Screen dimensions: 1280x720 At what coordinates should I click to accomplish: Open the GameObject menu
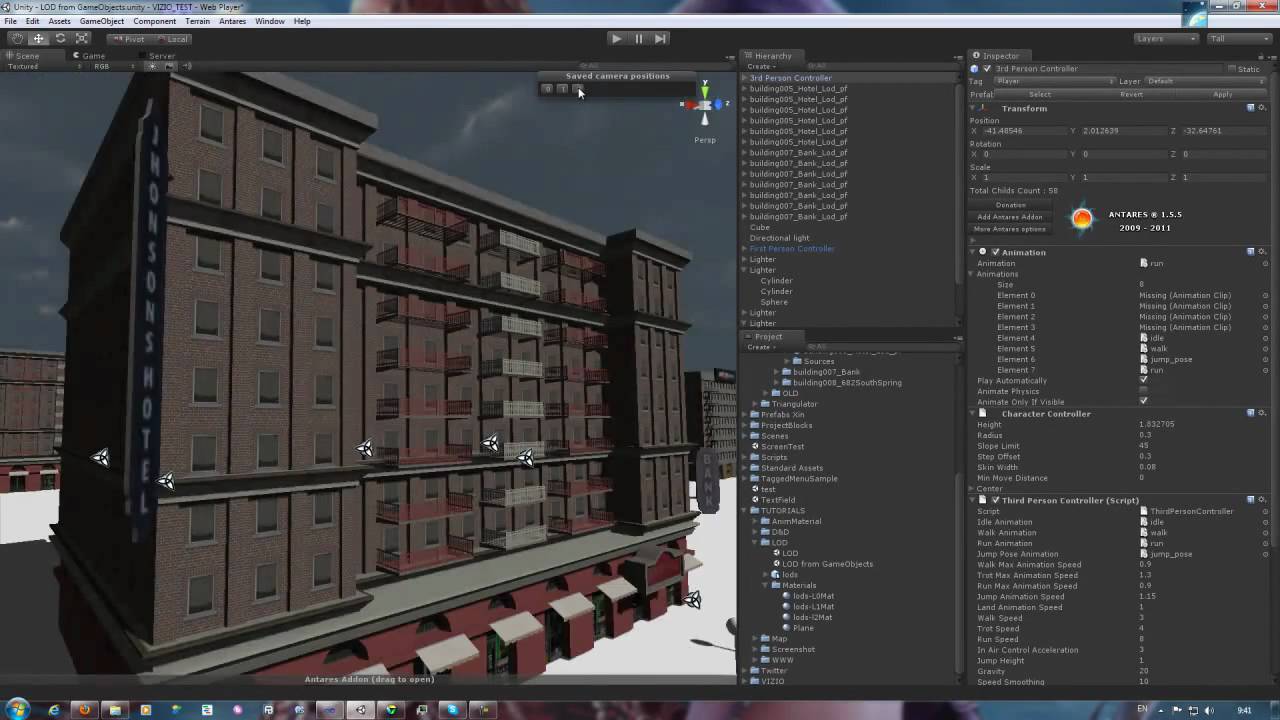(x=102, y=21)
